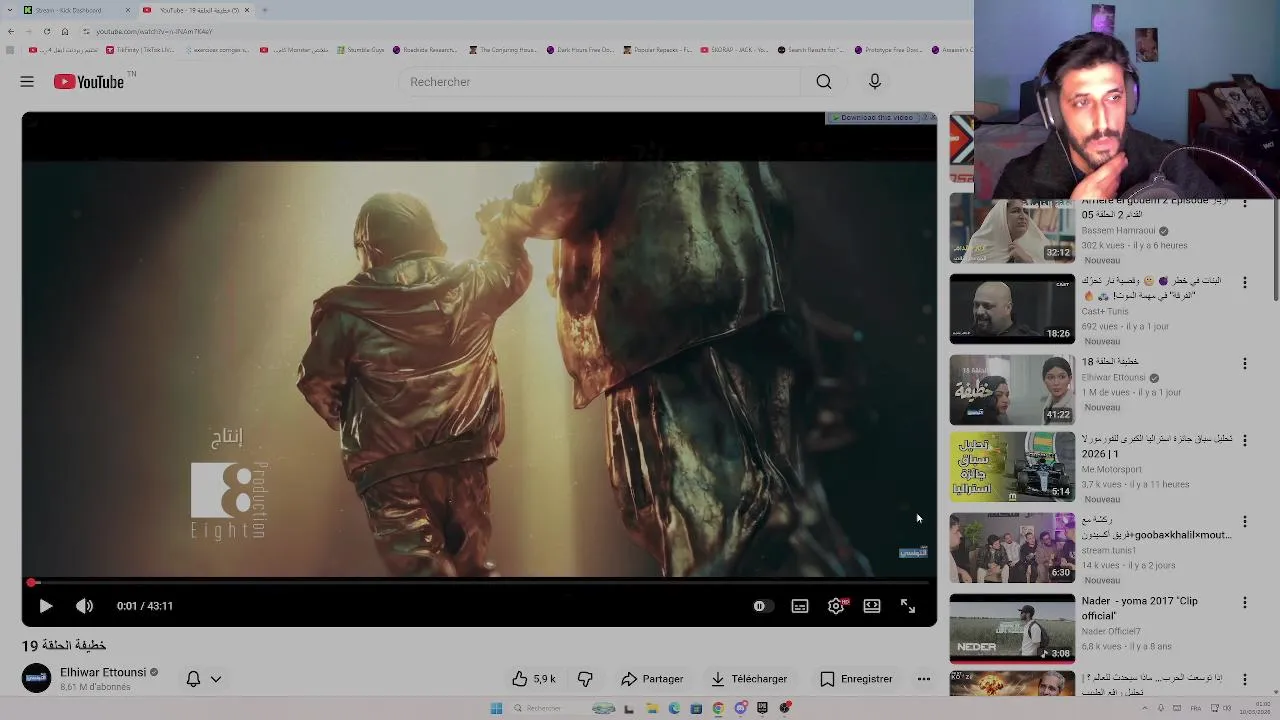Open the Me.Motorsport channel name
1280x720 pixels.
(x=1111, y=469)
